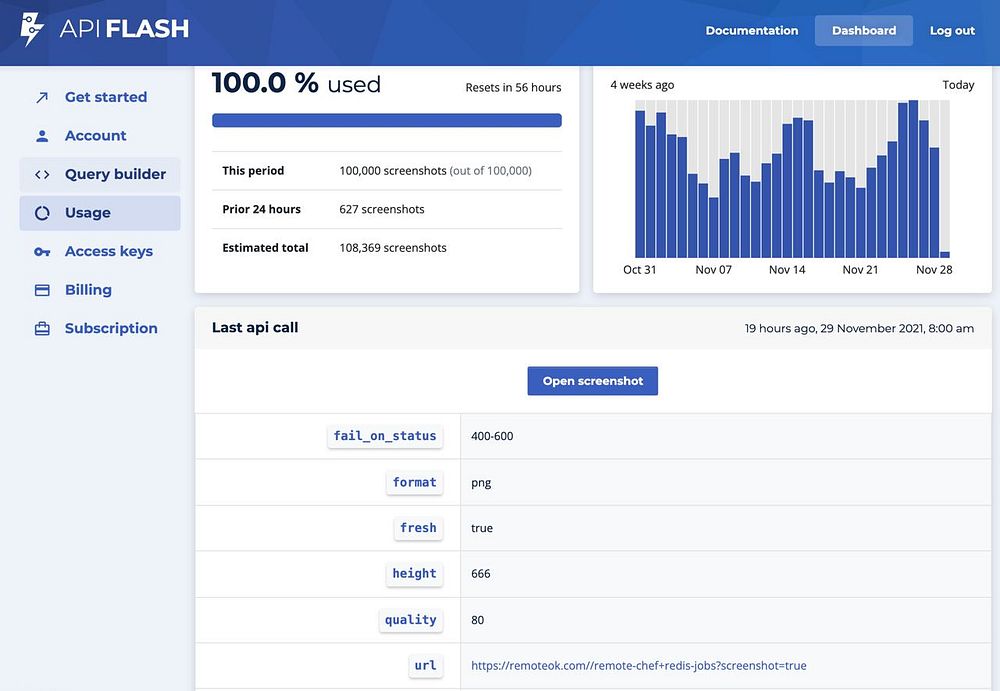The width and height of the screenshot is (1000, 691).
Task: Open Query builder from sidebar
Action: click(x=99, y=174)
